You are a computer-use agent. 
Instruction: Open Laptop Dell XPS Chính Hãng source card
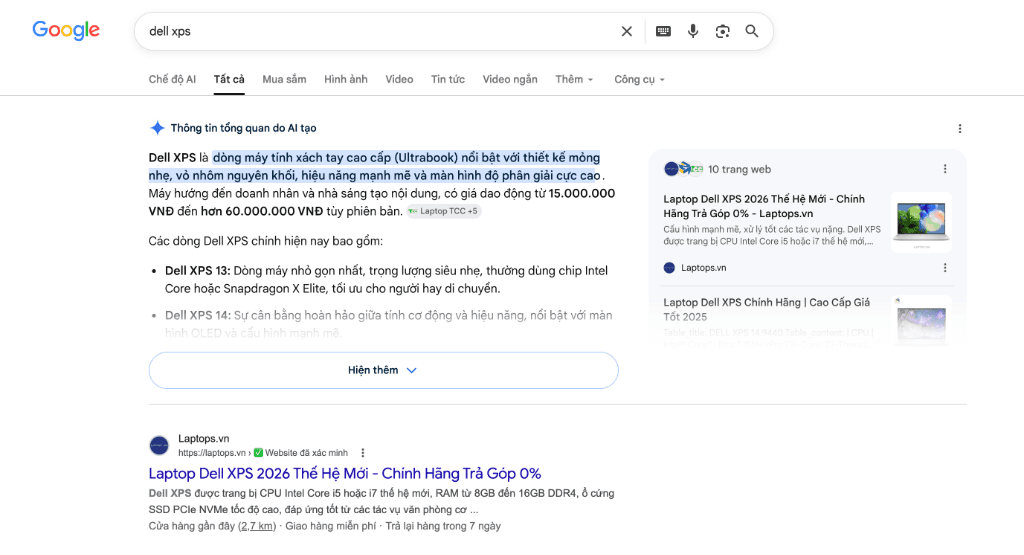tap(767, 309)
